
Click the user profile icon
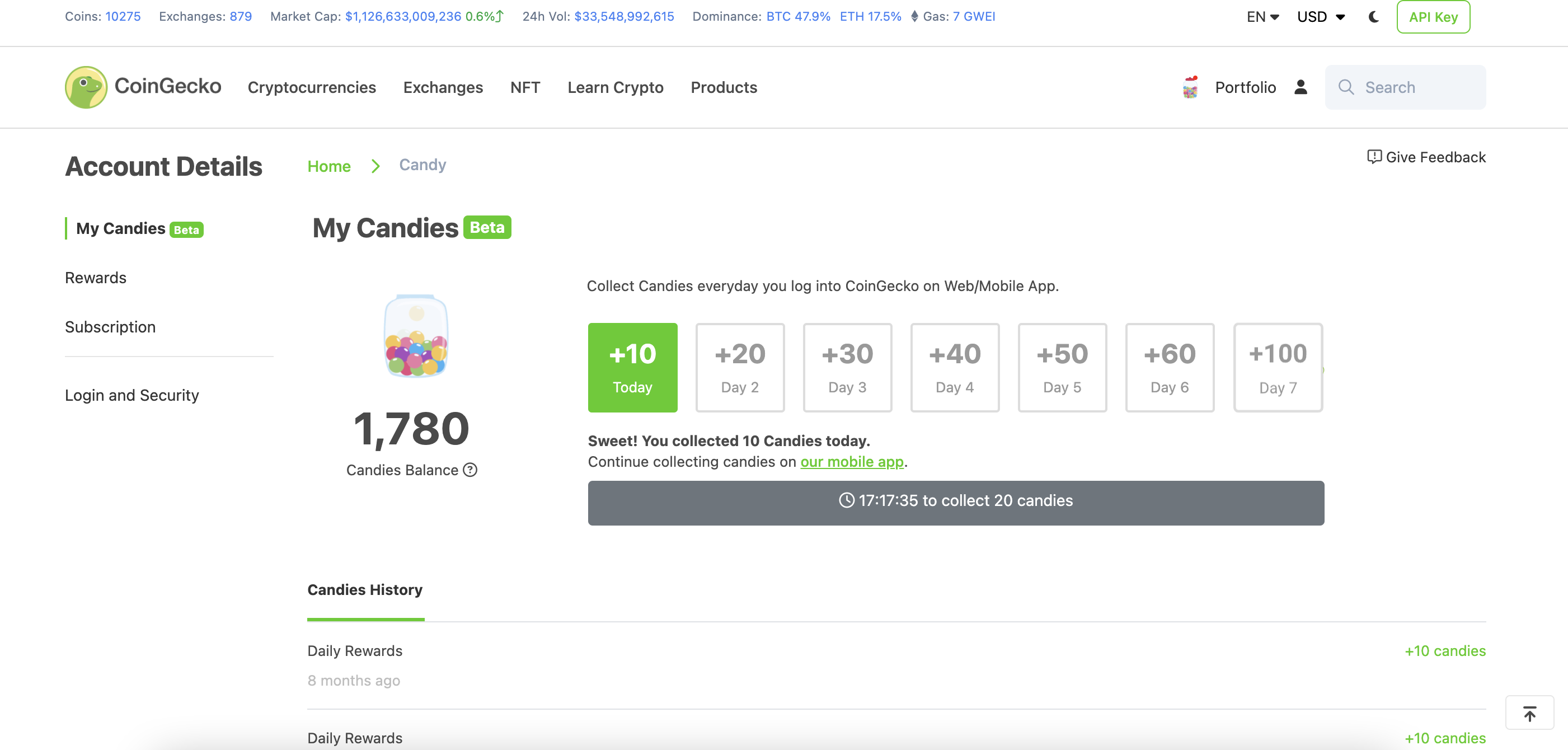pos(1301,88)
